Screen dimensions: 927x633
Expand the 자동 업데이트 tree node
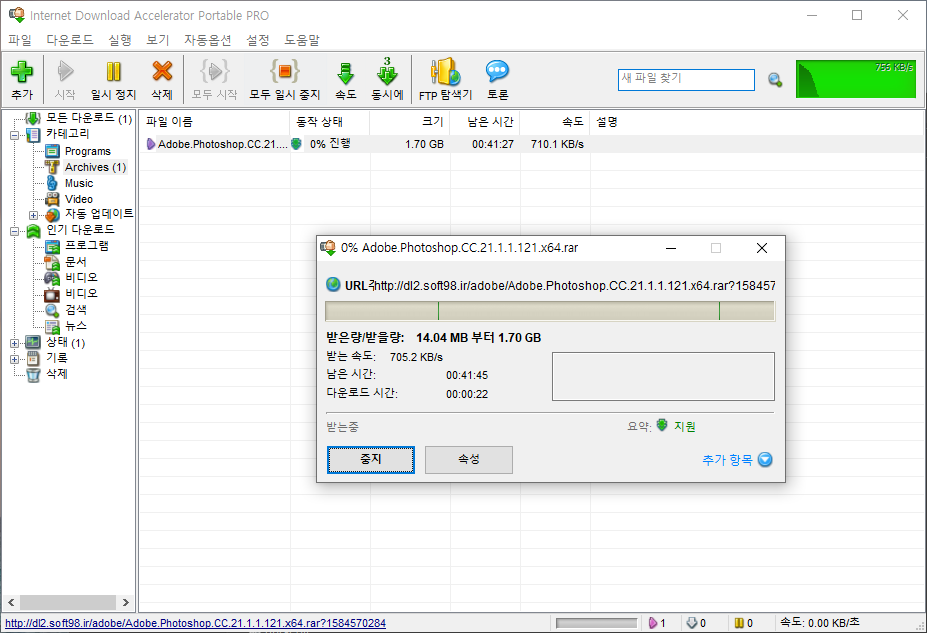tap(33, 215)
